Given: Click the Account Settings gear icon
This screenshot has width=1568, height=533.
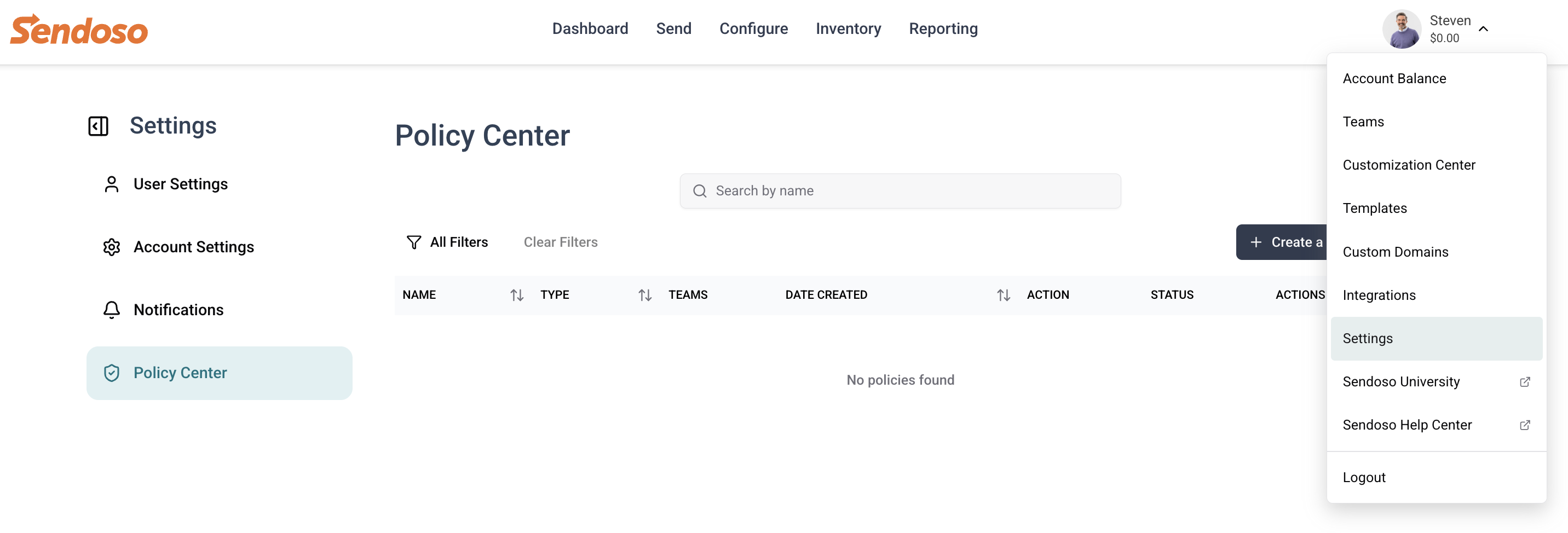Looking at the screenshot, I should [x=111, y=247].
